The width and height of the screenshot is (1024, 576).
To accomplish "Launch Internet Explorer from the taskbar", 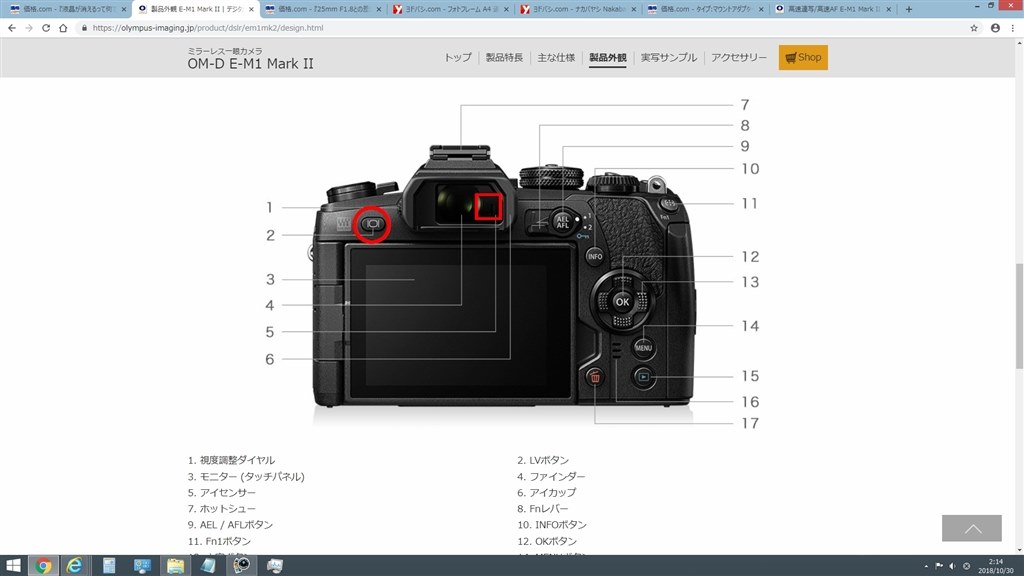I will point(75,566).
